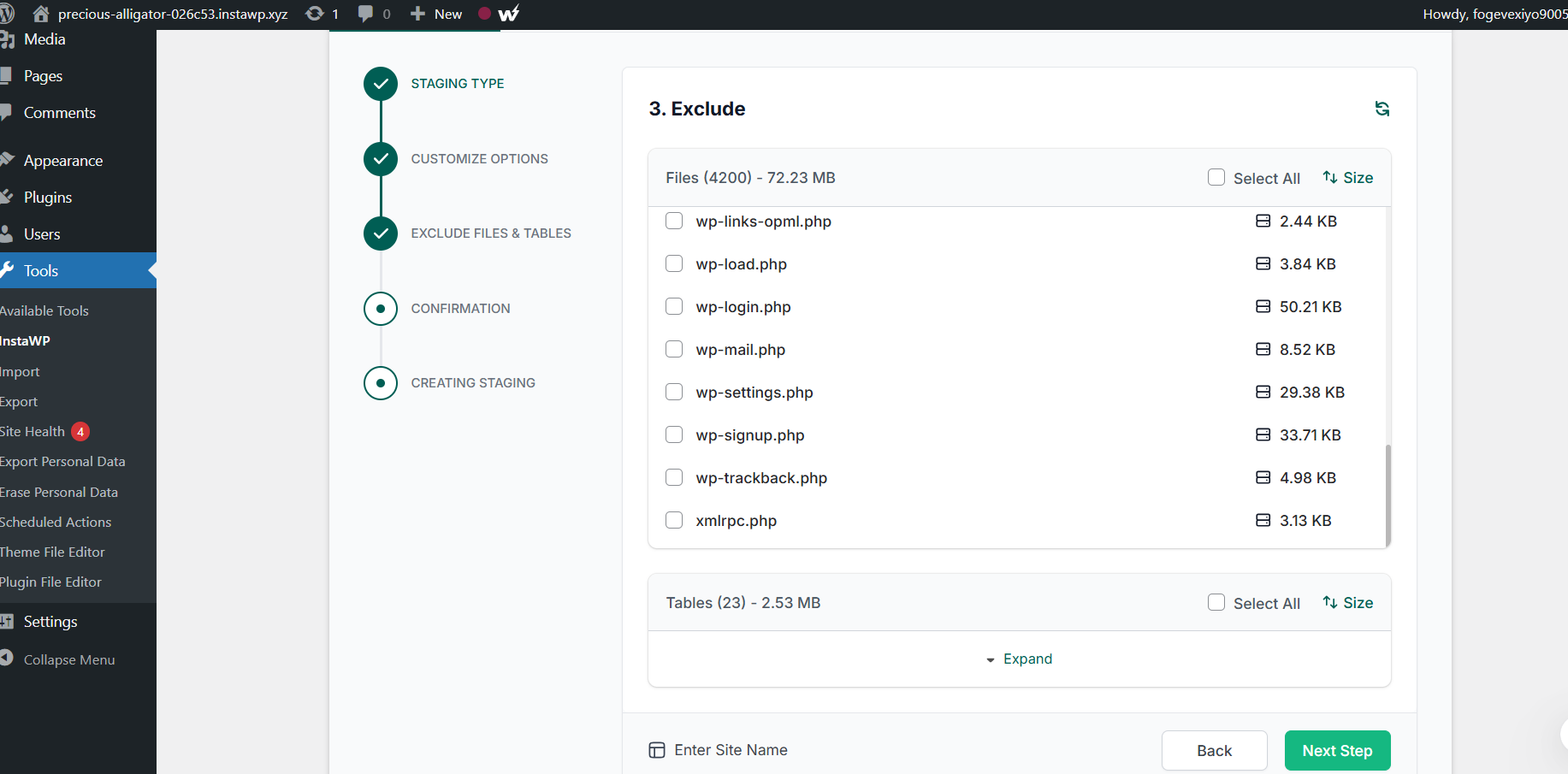Image resolution: width=1568 pixels, height=774 pixels.
Task: Click the 33.71 KB size value
Action: pos(1311,435)
